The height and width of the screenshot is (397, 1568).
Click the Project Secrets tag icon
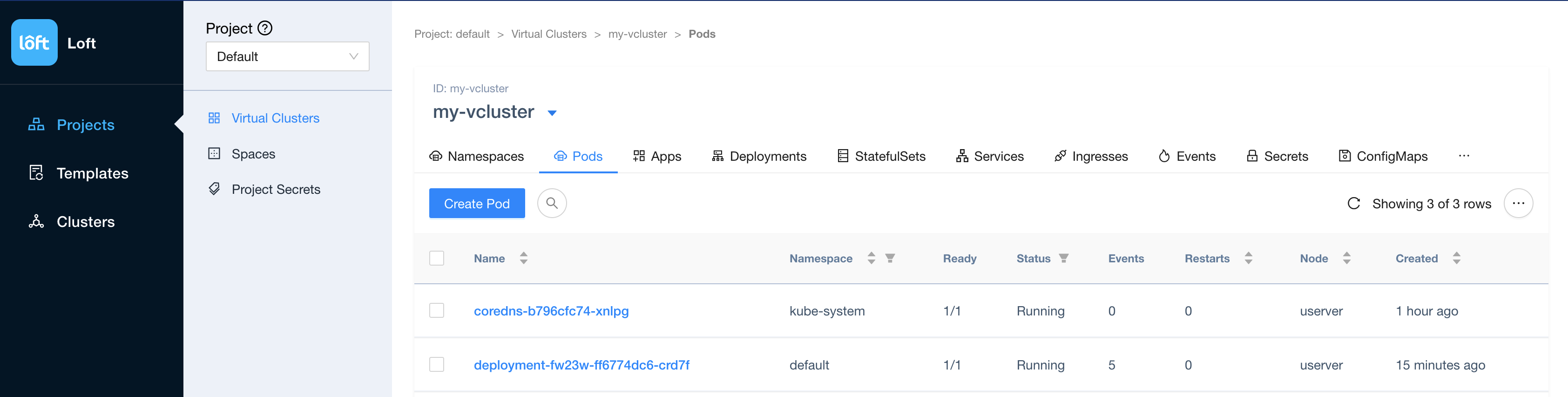coord(214,189)
